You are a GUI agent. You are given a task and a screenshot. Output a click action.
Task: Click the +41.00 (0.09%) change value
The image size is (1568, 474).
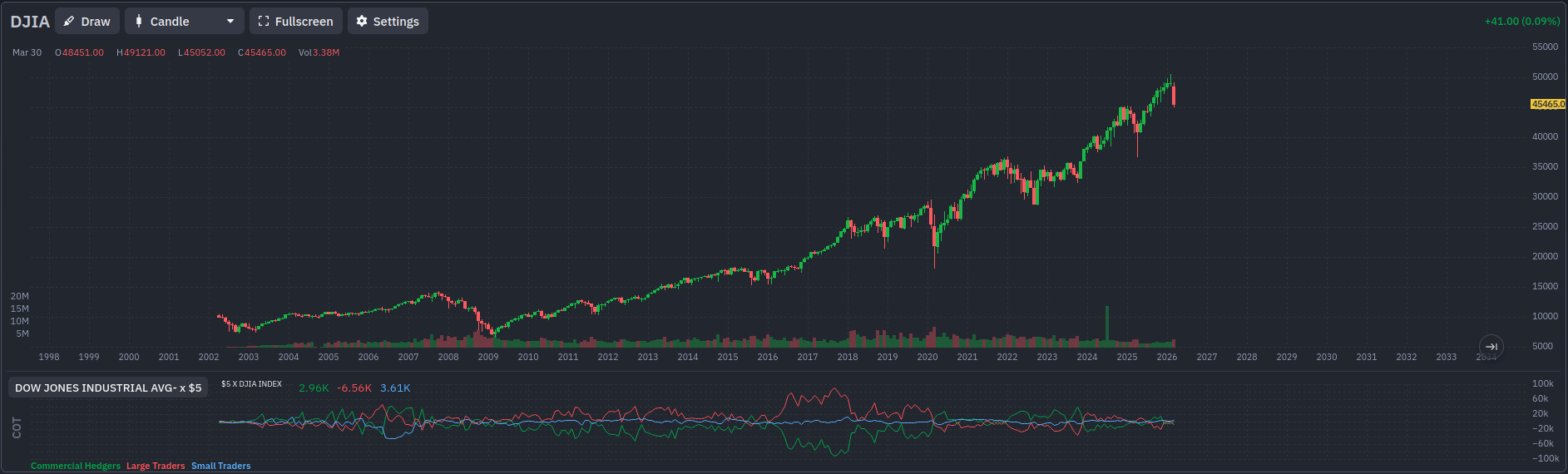coord(1522,22)
